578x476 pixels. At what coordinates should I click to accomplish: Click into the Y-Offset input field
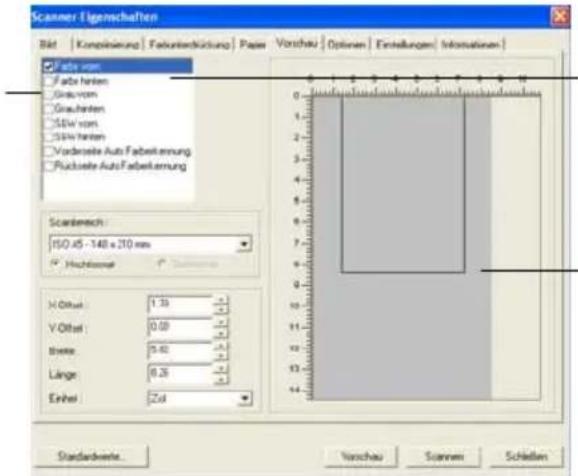point(181,328)
